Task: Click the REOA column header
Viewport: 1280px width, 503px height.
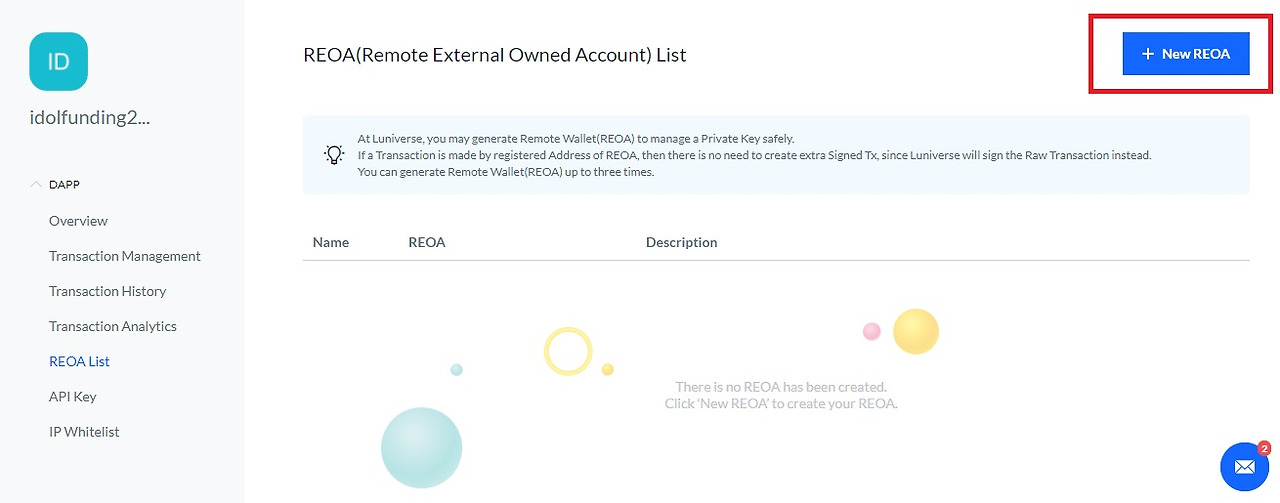Action: [x=427, y=242]
